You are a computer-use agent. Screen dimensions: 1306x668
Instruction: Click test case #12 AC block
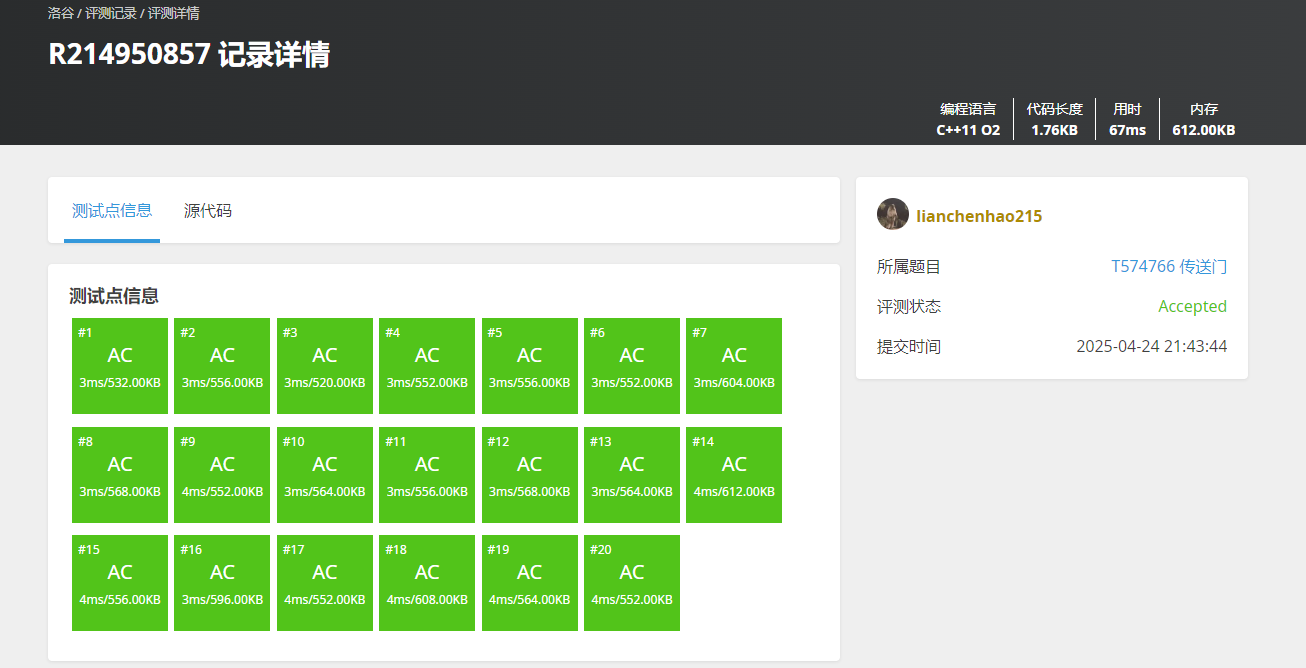pos(529,475)
